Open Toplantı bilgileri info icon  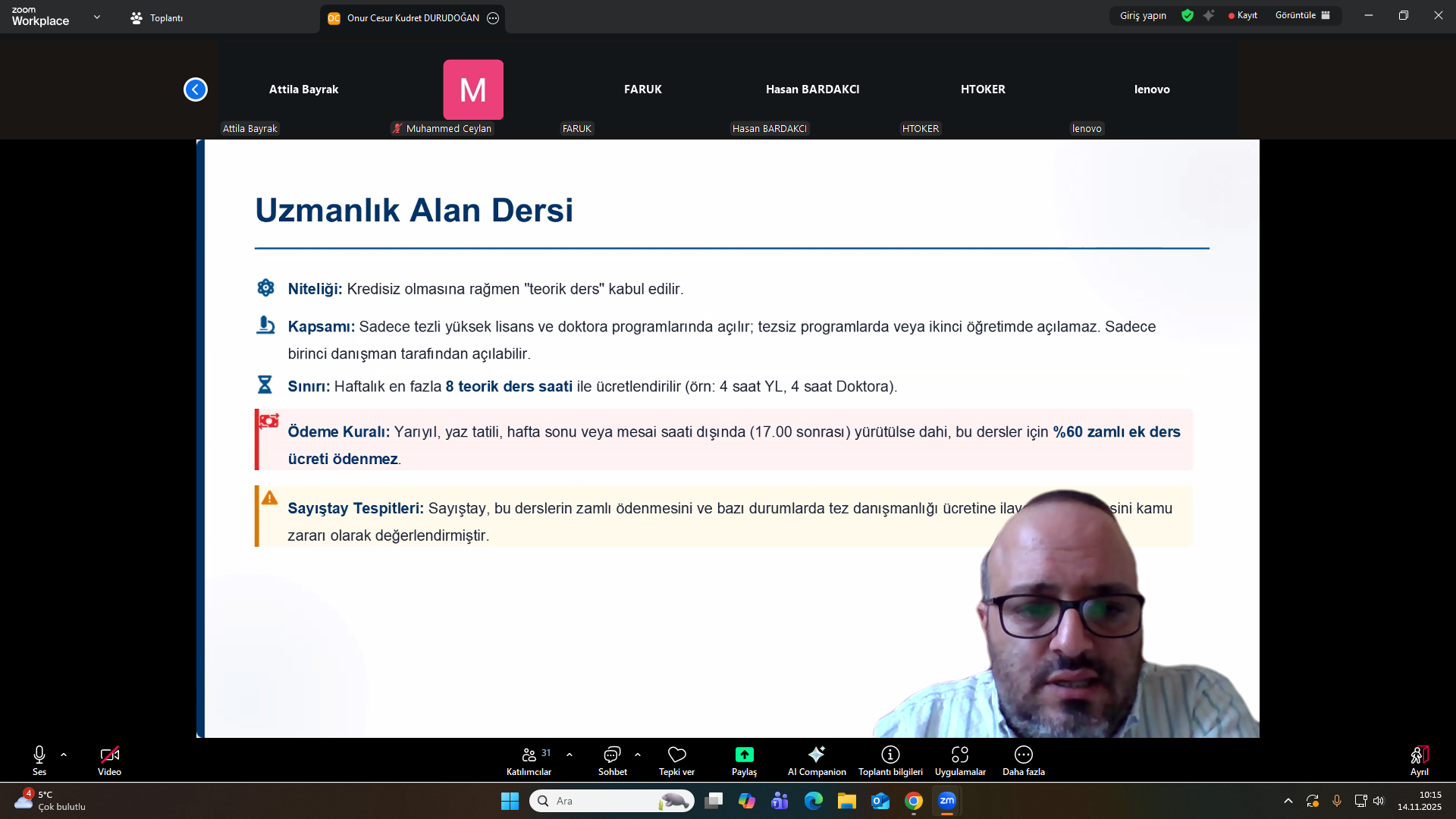890,755
